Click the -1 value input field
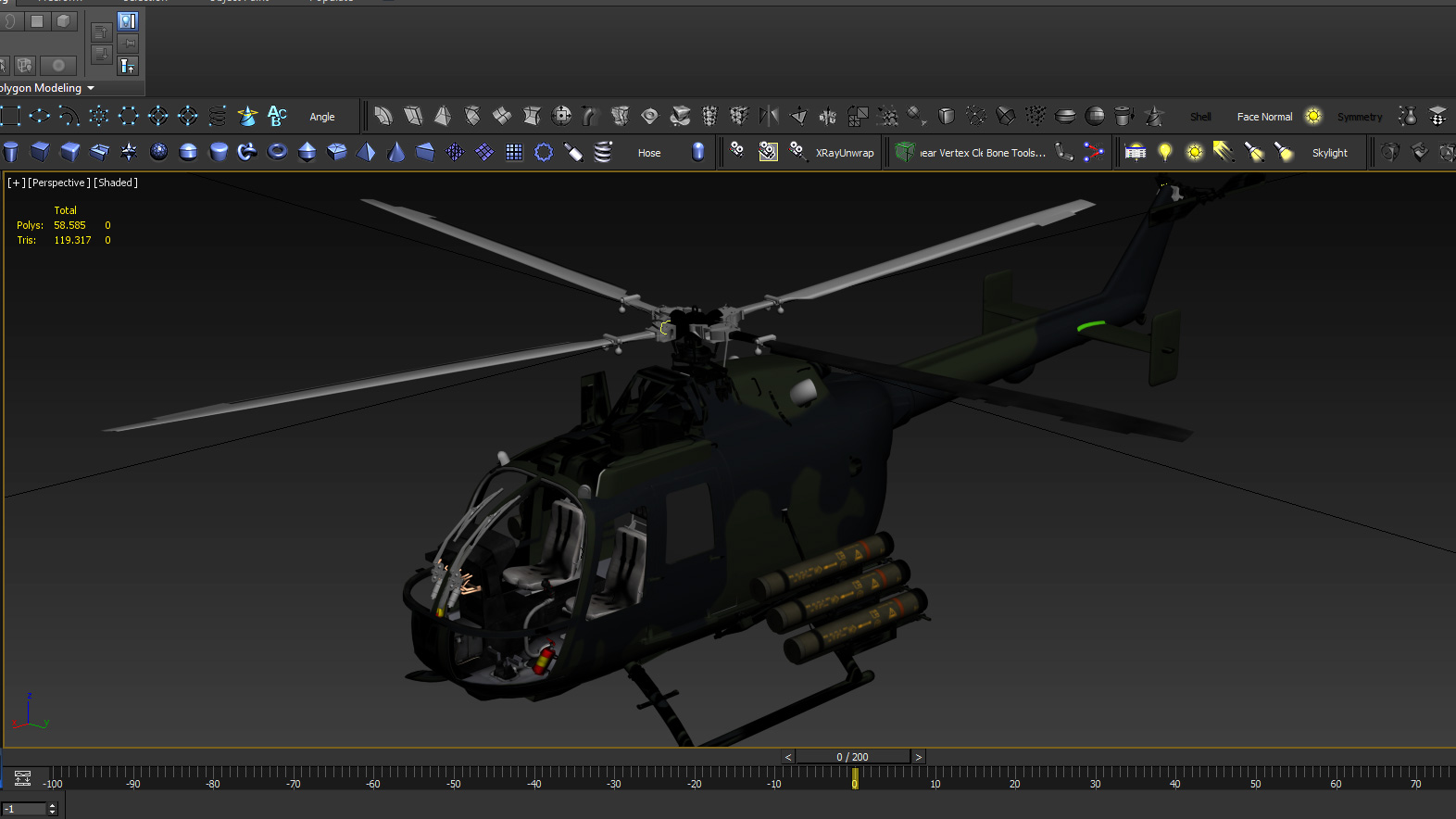Screen dimensions: 1456x819 (x=23, y=809)
